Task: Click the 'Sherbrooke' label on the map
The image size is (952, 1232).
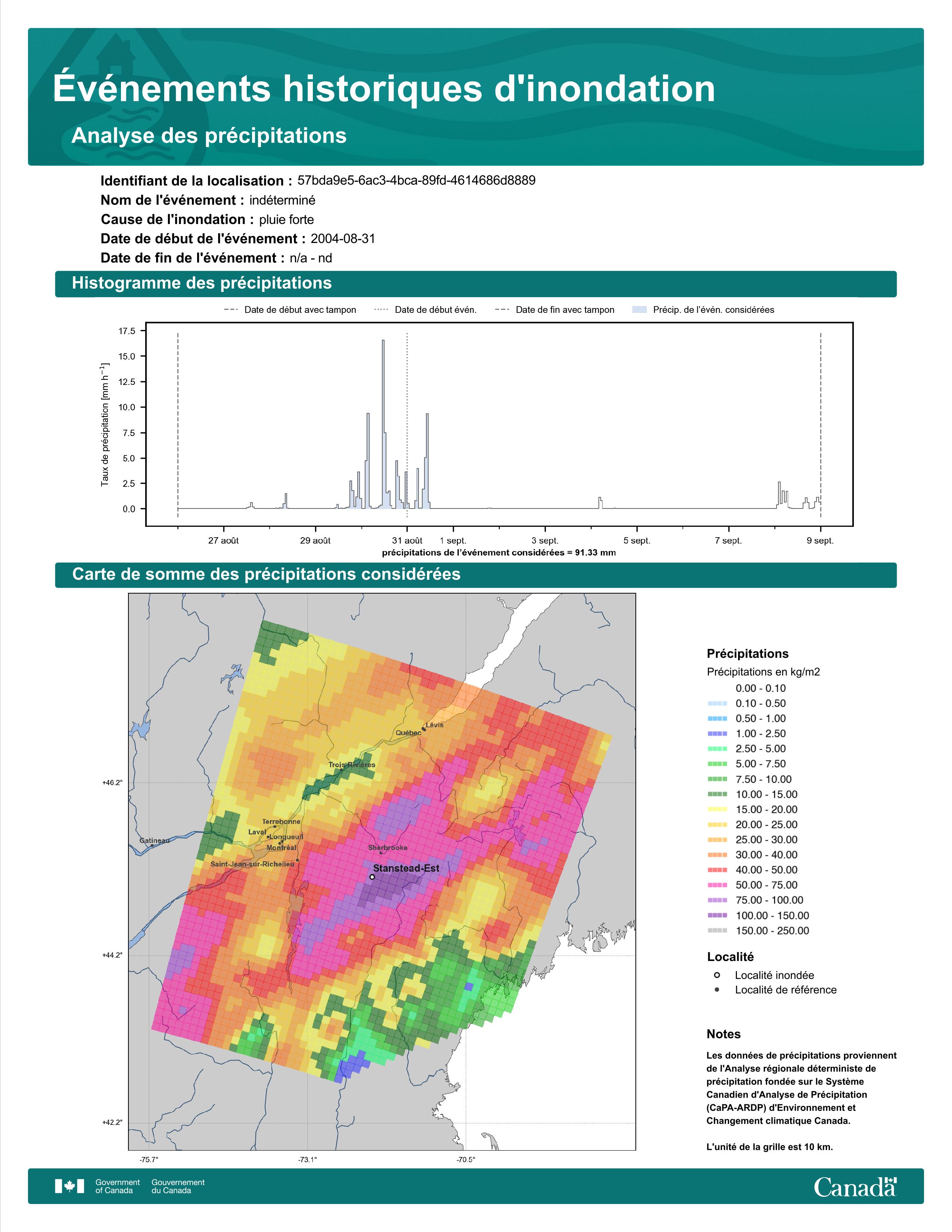Action: pos(388,848)
